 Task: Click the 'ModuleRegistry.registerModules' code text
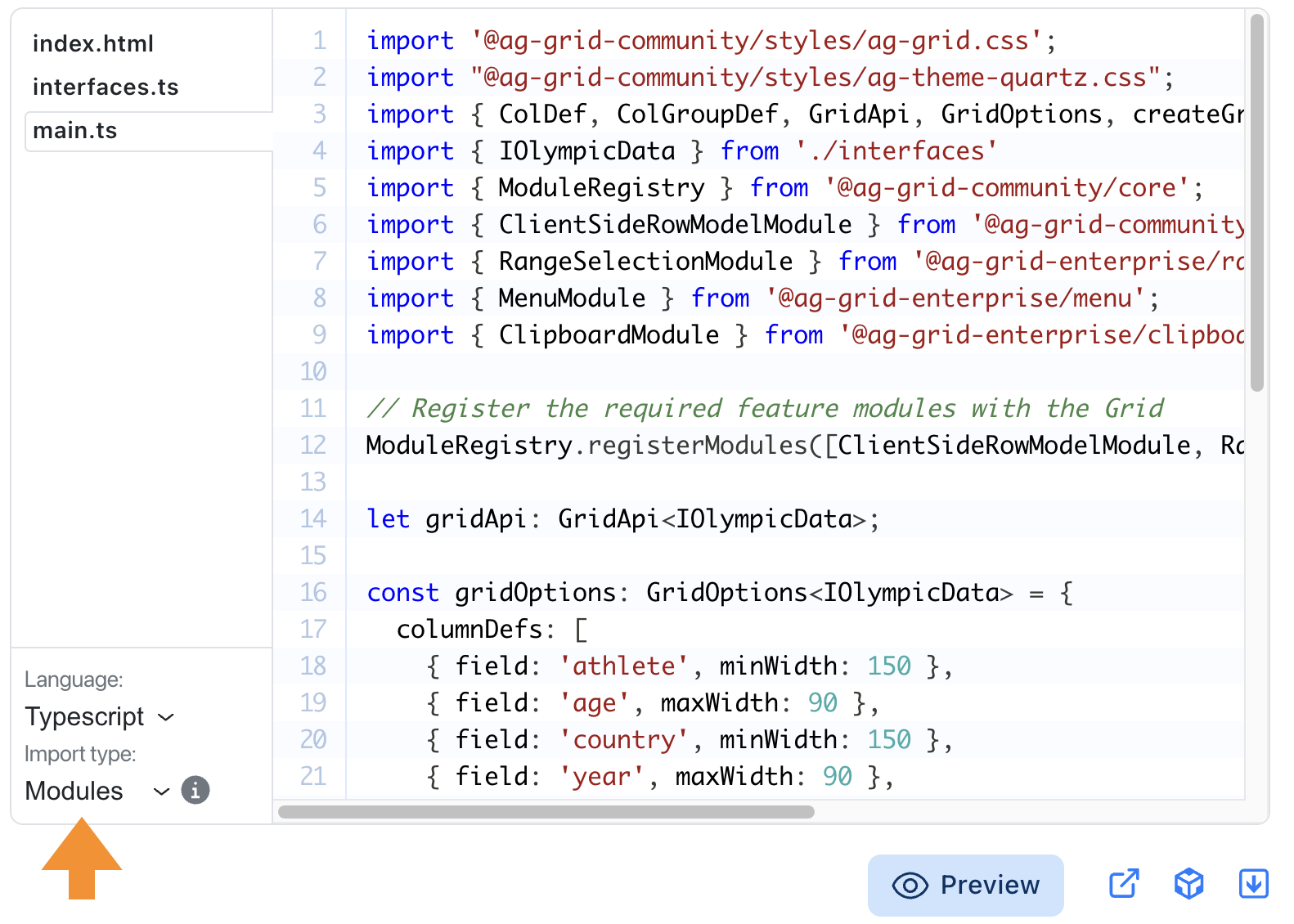tap(586, 445)
